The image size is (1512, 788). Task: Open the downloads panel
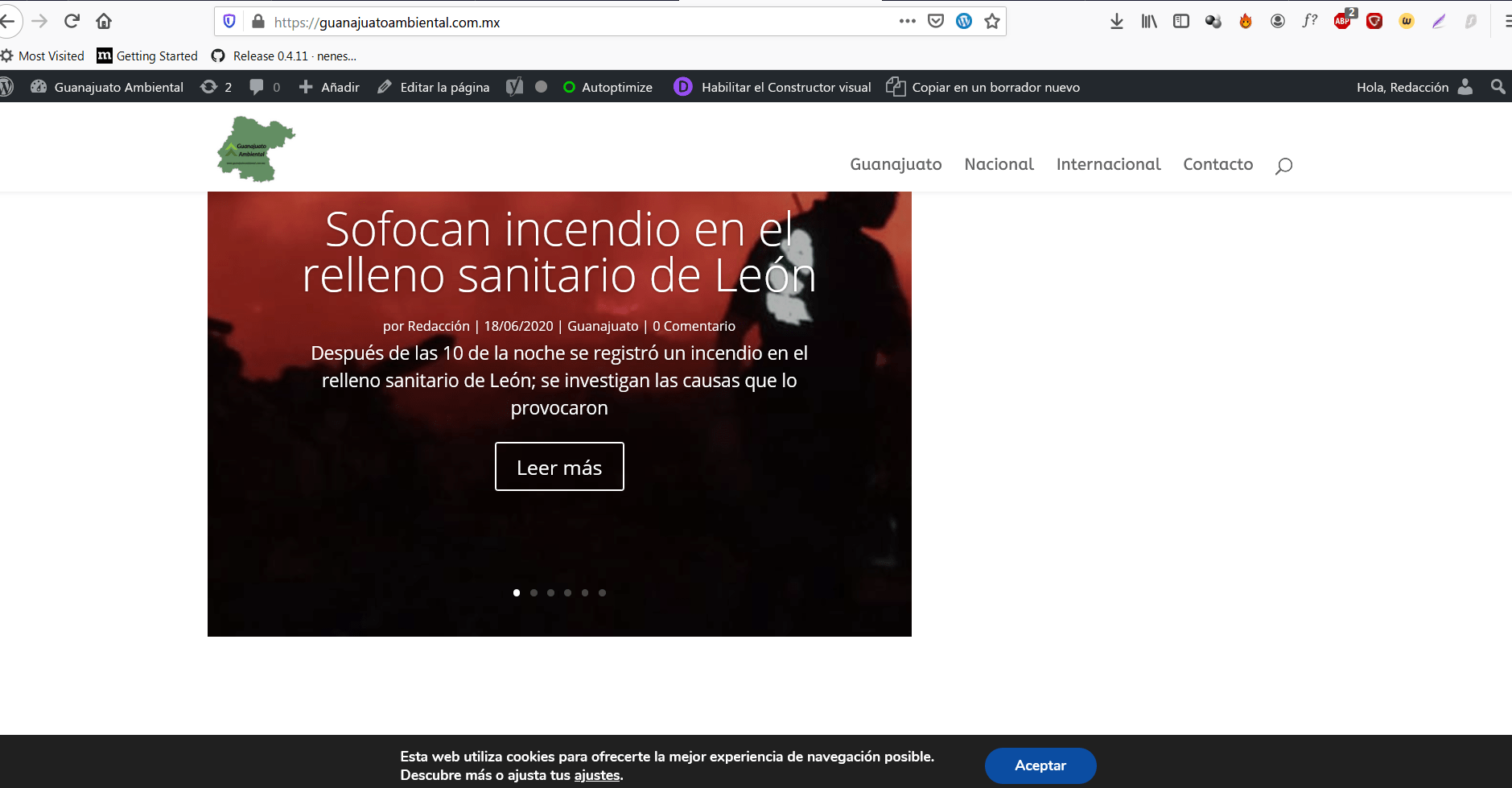1117,22
